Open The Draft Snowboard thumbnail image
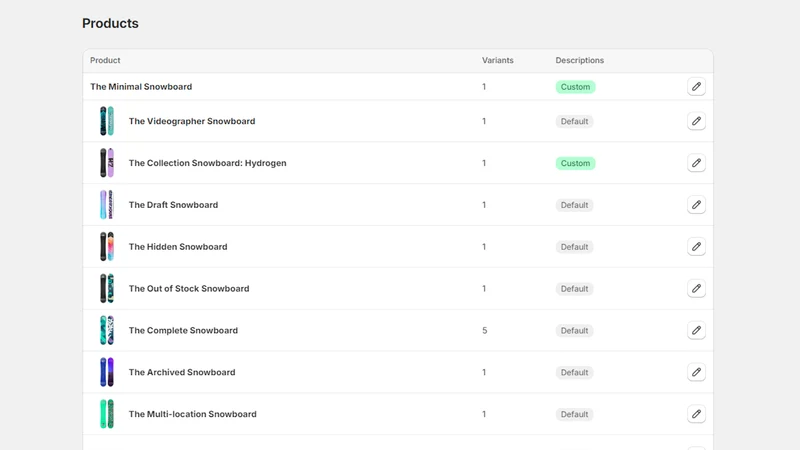Screen dimensions: 800x450 tap(107, 205)
